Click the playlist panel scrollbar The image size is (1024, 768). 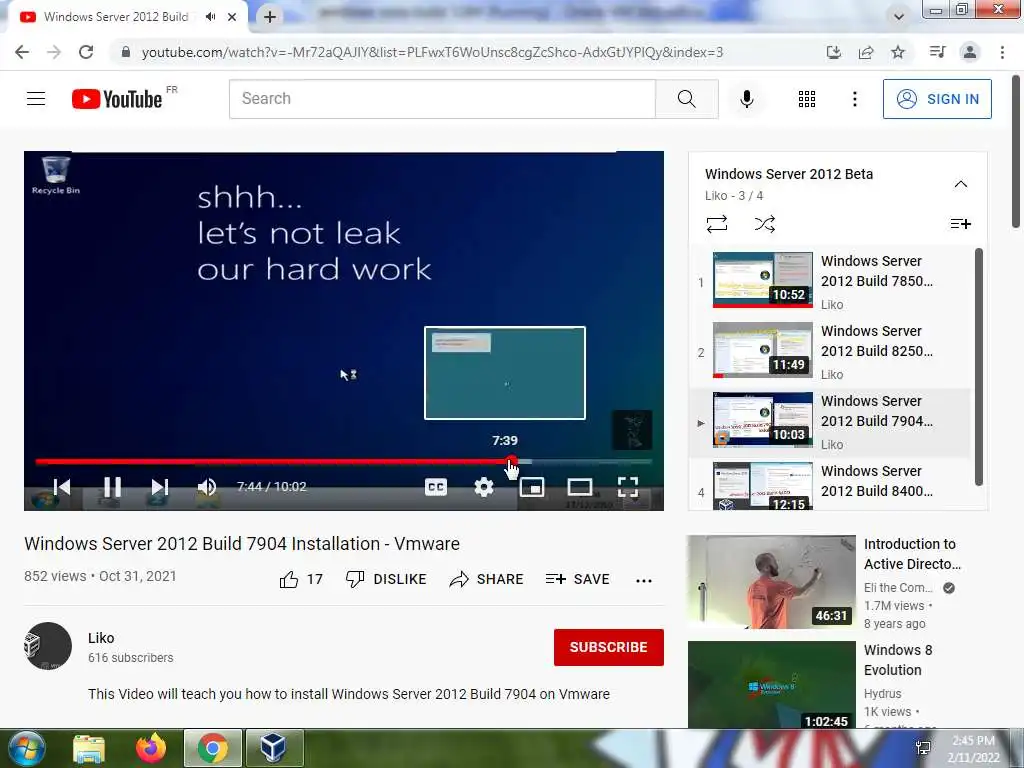point(978,367)
